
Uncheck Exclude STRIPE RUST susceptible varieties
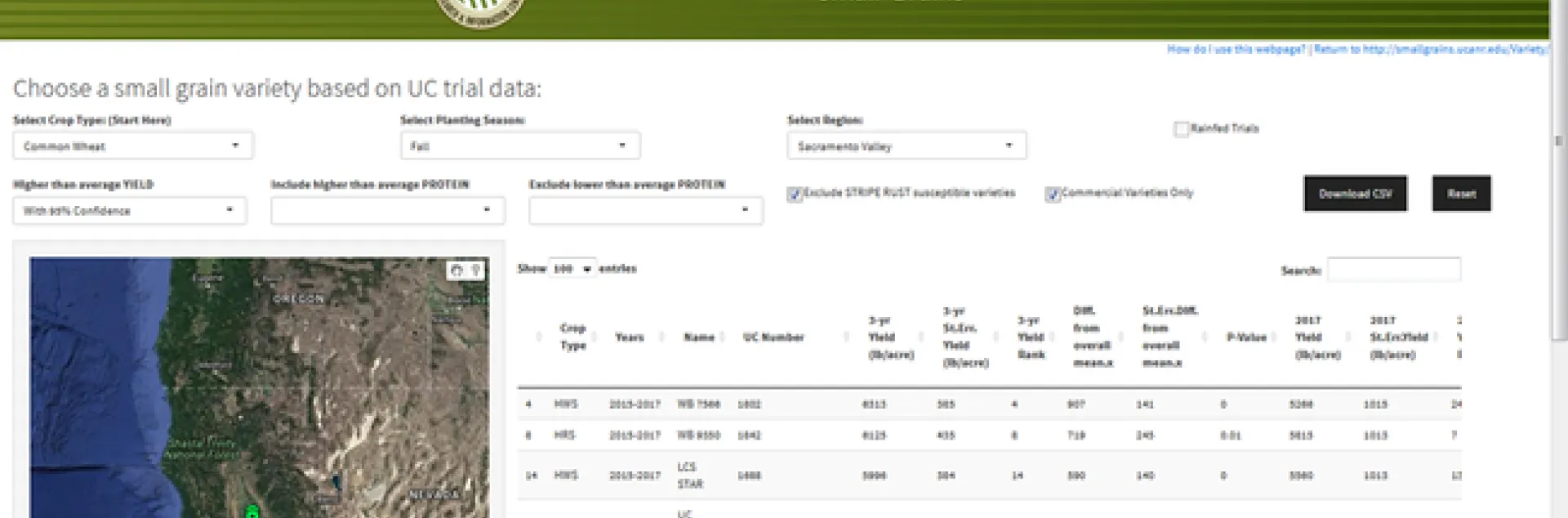click(795, 194)
